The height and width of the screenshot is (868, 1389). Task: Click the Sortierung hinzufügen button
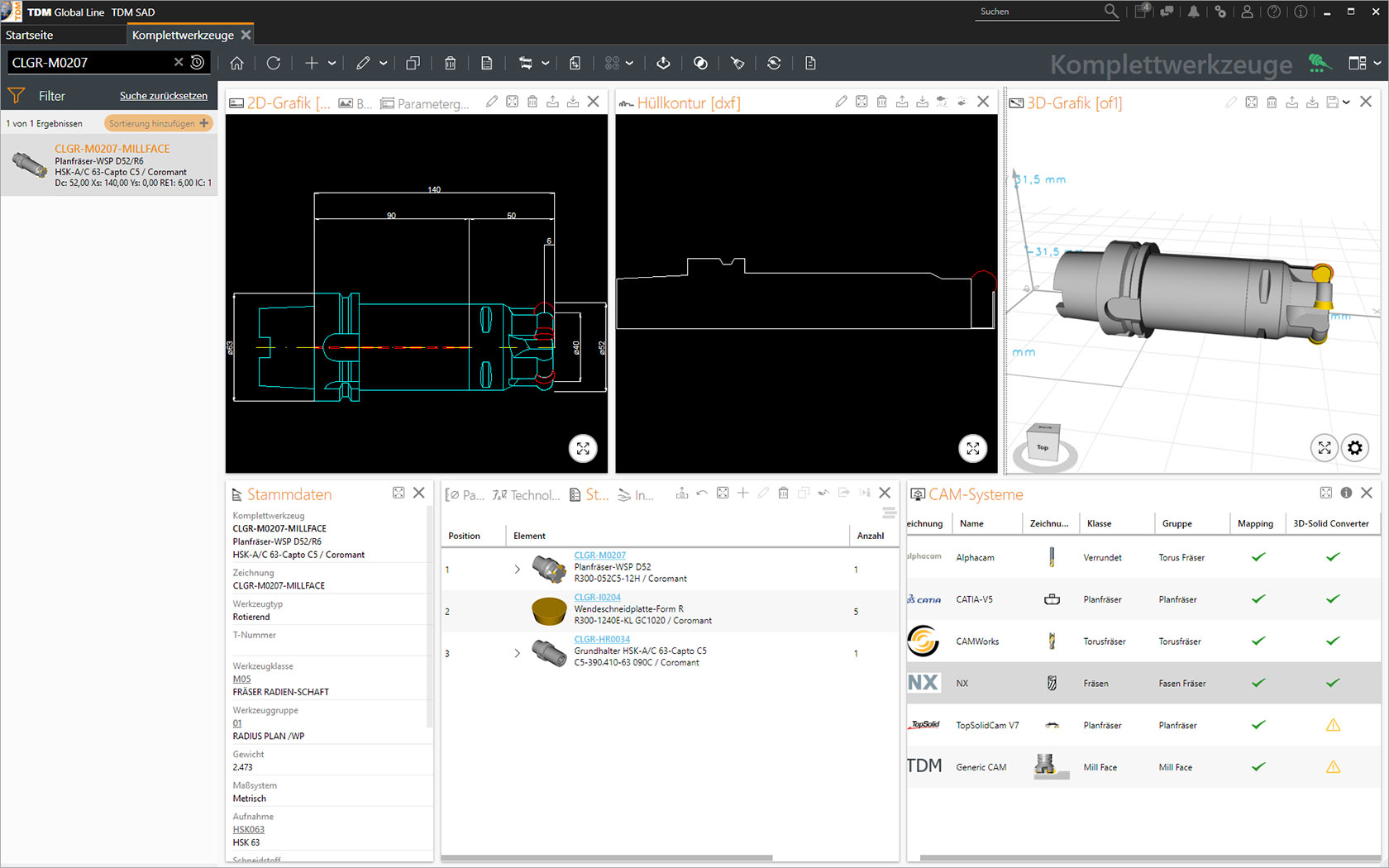(x=158, y=123)
